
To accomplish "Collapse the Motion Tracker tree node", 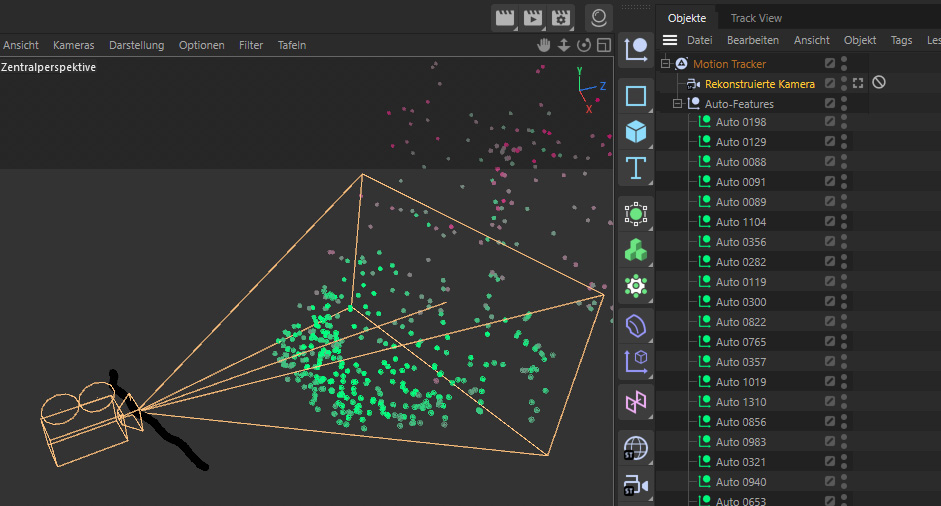I will click(x=665, y=63).
